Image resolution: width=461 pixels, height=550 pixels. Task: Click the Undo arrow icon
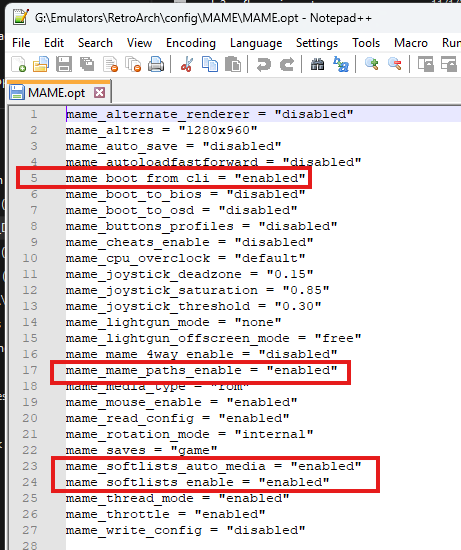point(263,65)
